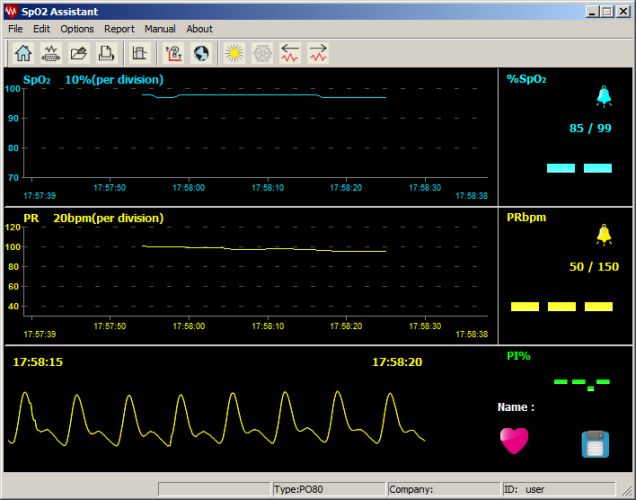
Task: Open the Manual menu
Action: point(160,29)
